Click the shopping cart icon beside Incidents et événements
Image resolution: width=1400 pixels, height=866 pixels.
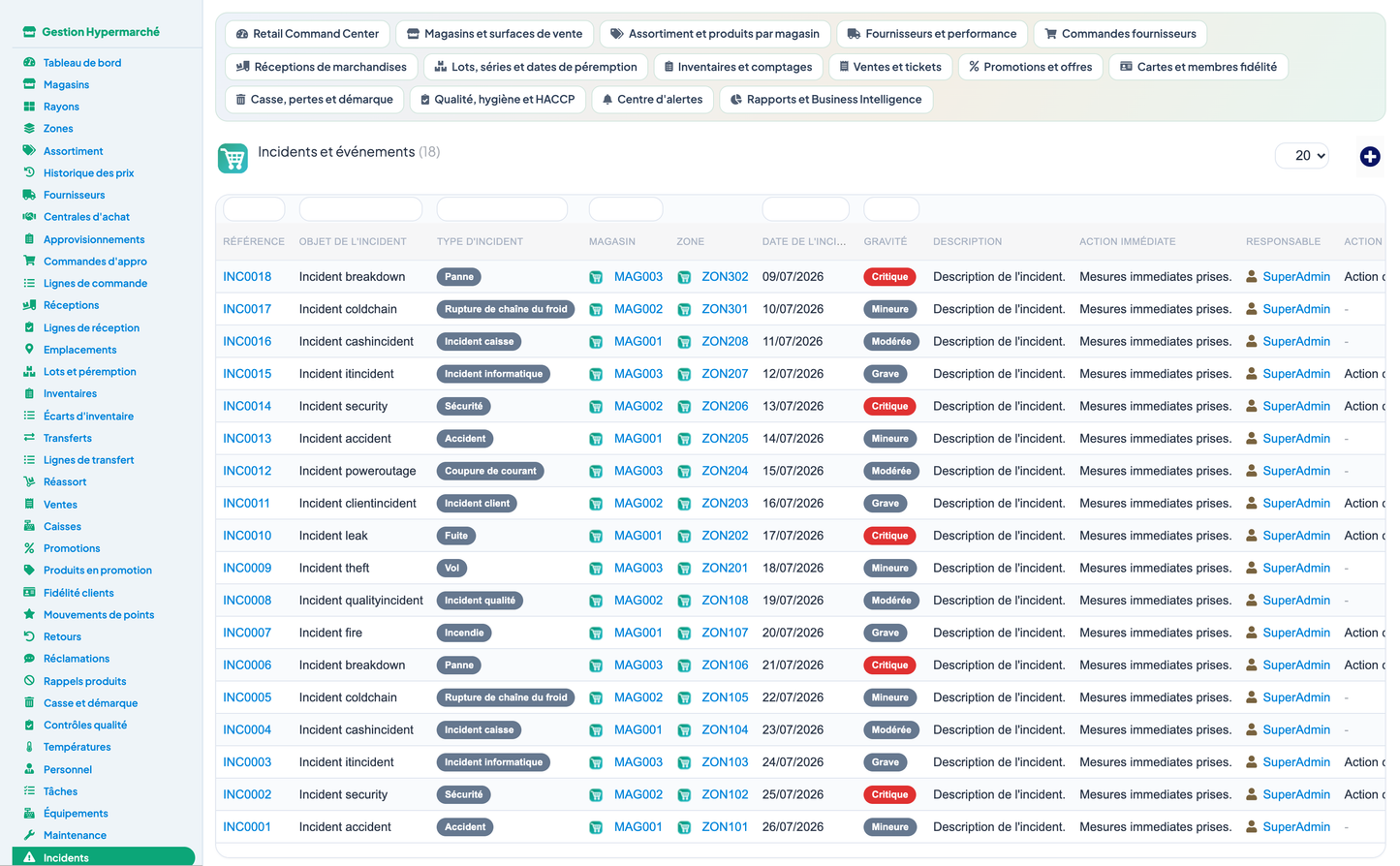233,158
